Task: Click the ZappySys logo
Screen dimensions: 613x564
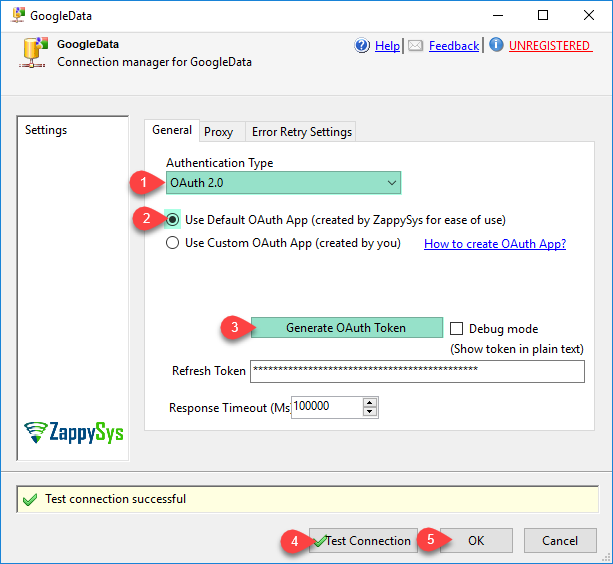Action: click(x=73, y=432)
